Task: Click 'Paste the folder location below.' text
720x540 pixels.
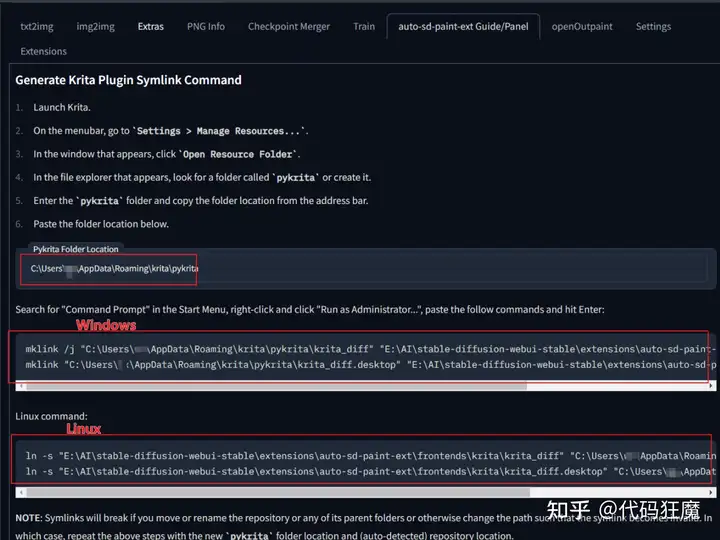Action: point(101,224)
